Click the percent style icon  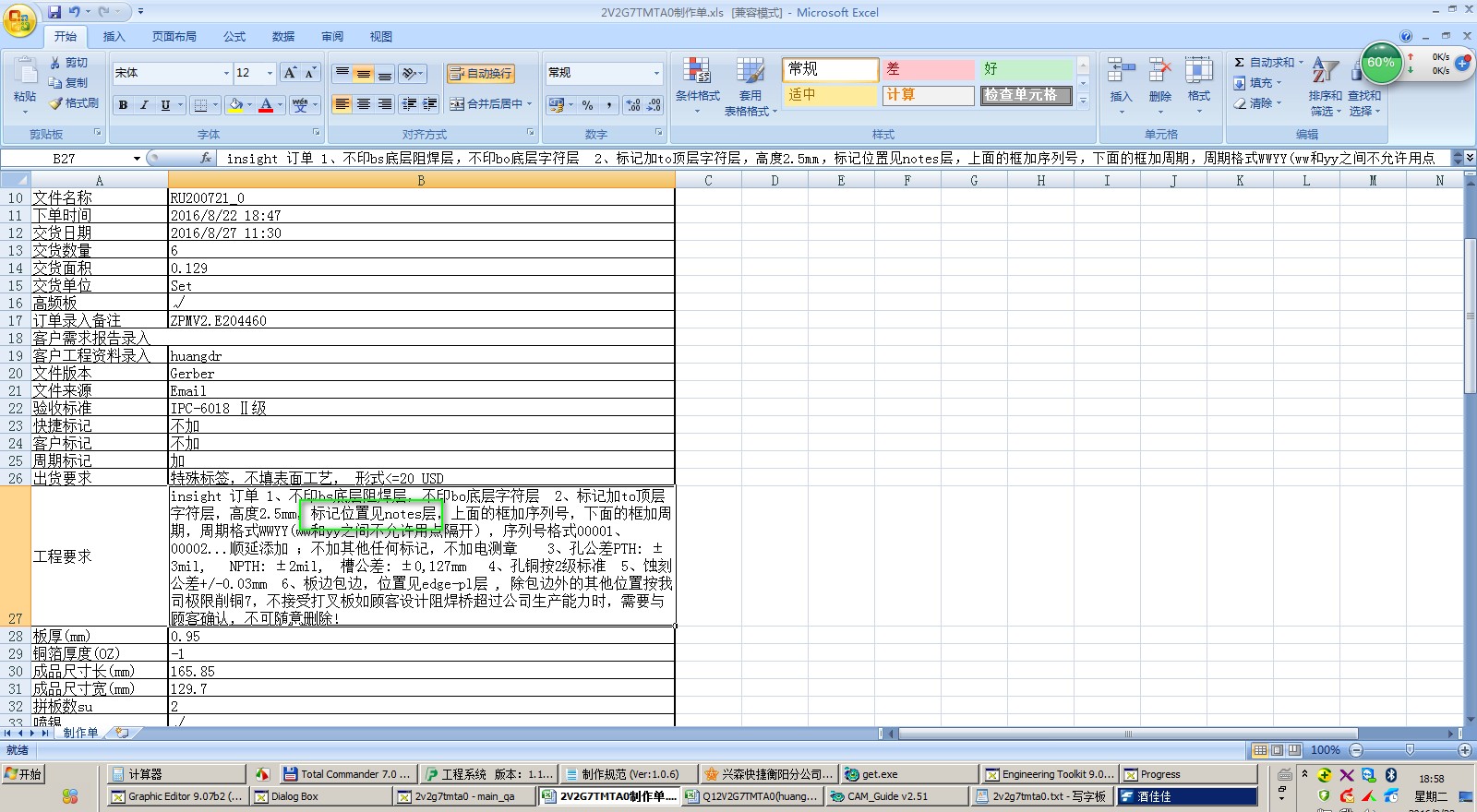click(x=588, y=105)
